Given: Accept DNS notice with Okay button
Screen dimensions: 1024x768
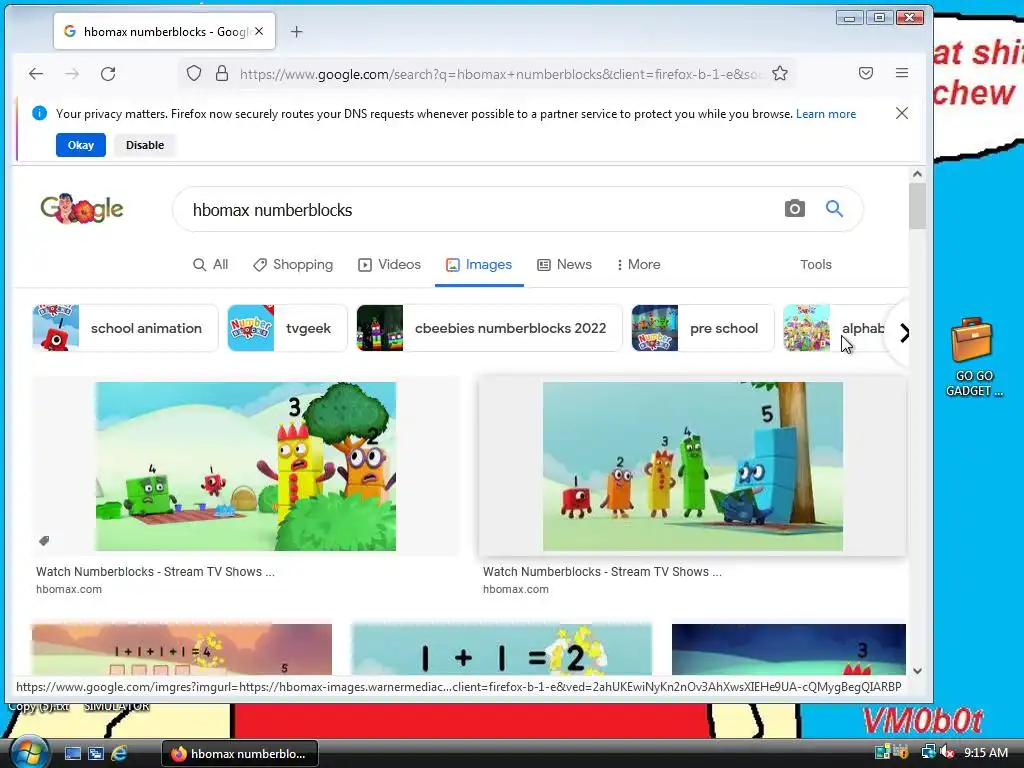Looking at the screenshot, I should point(80,145).
